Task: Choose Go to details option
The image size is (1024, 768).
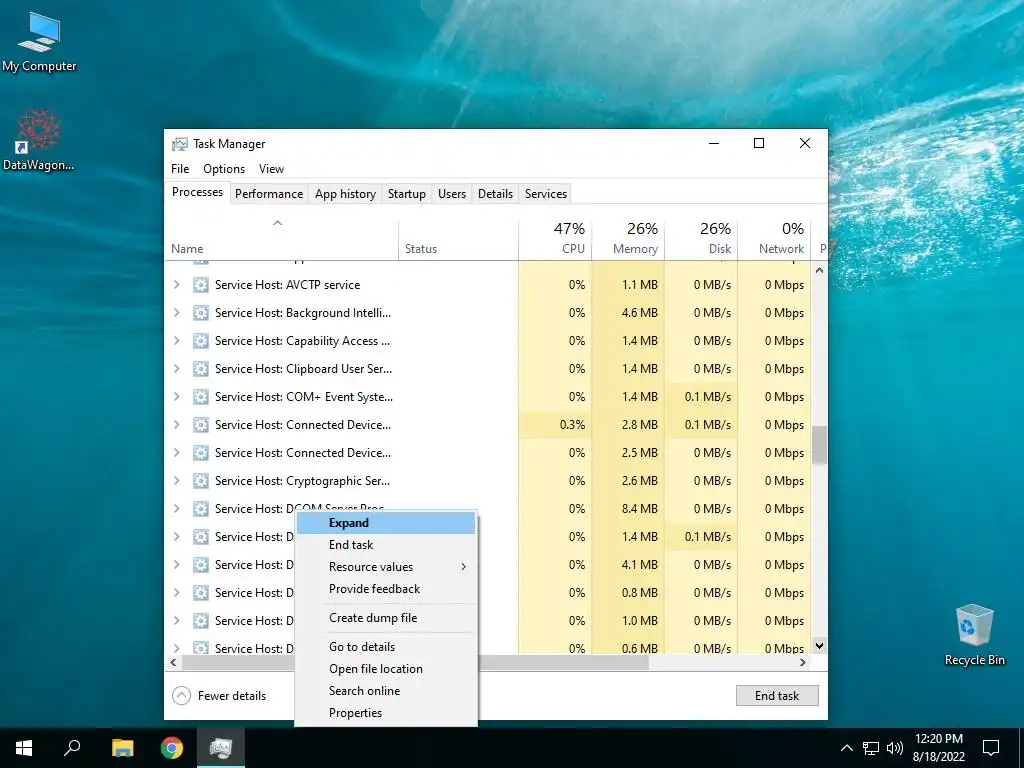Action: click(x=386, y=647)
